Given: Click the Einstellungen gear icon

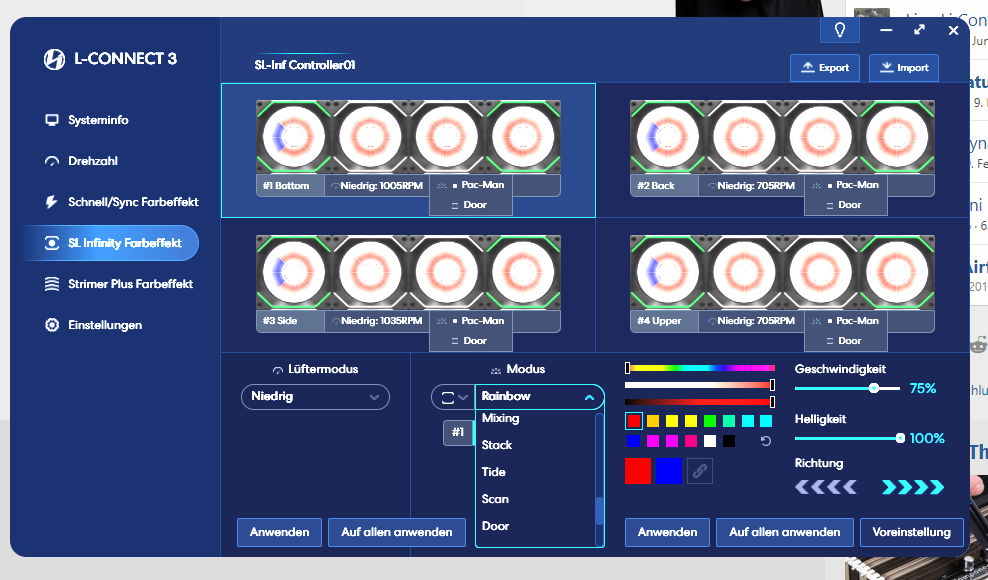Looking at the screenshot, I should point(52,325).
